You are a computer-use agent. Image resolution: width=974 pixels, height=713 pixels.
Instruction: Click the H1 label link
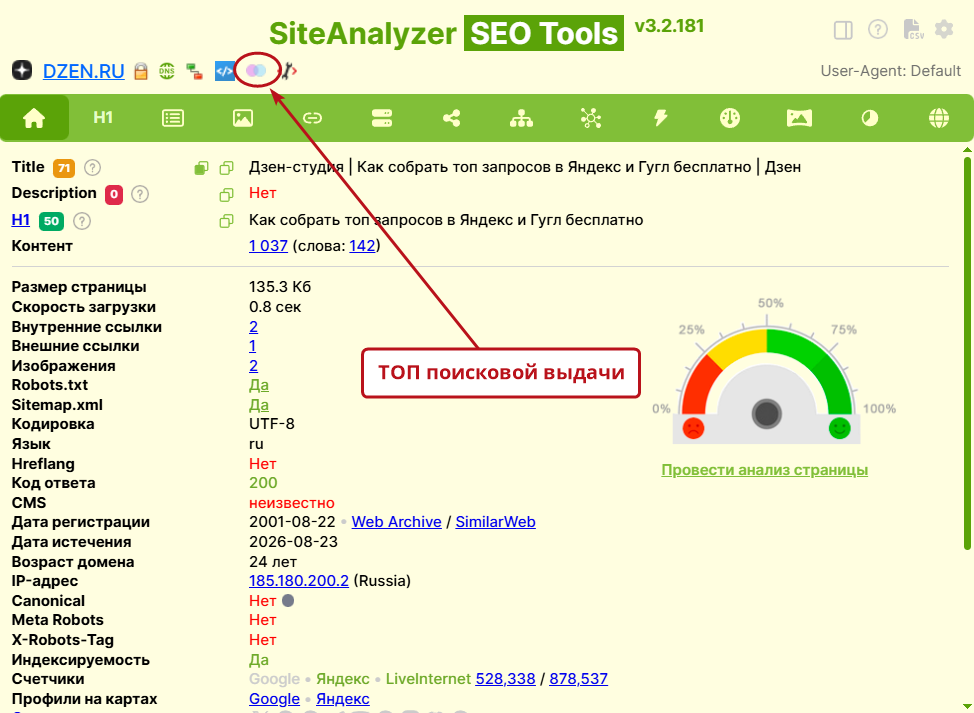[x=20, y=220]
